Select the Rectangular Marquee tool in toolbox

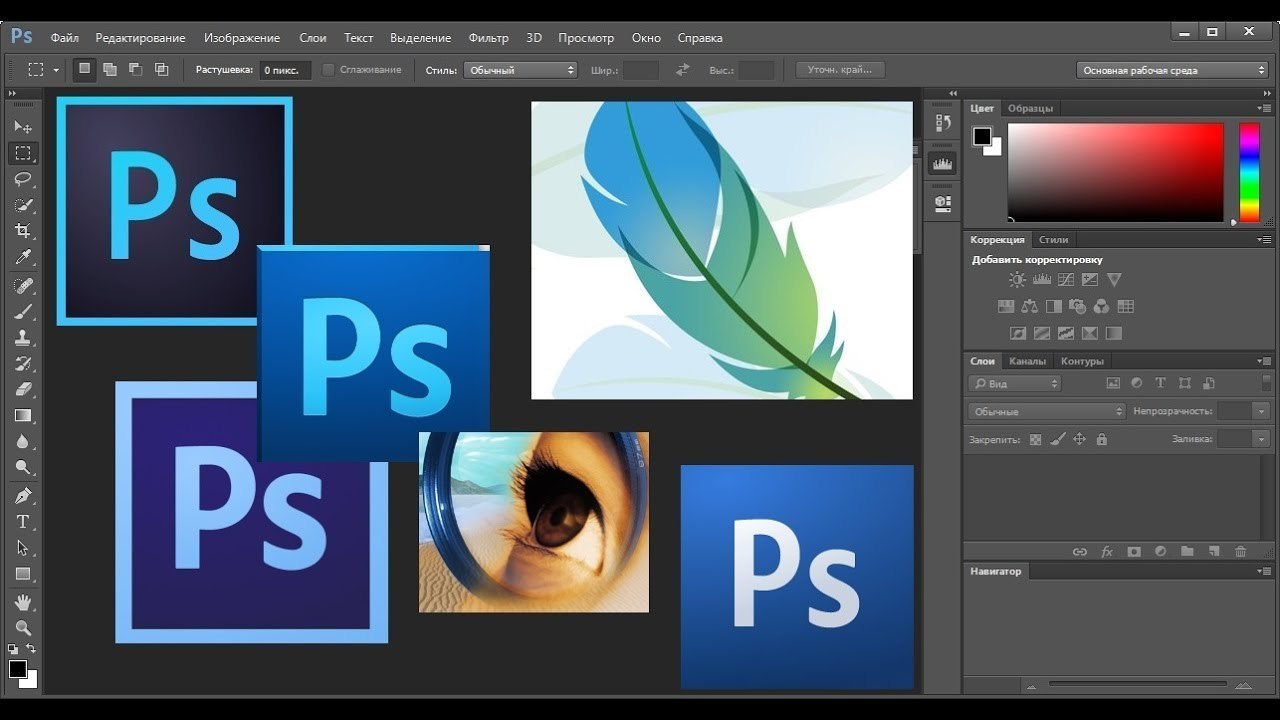tap(22, 153)
